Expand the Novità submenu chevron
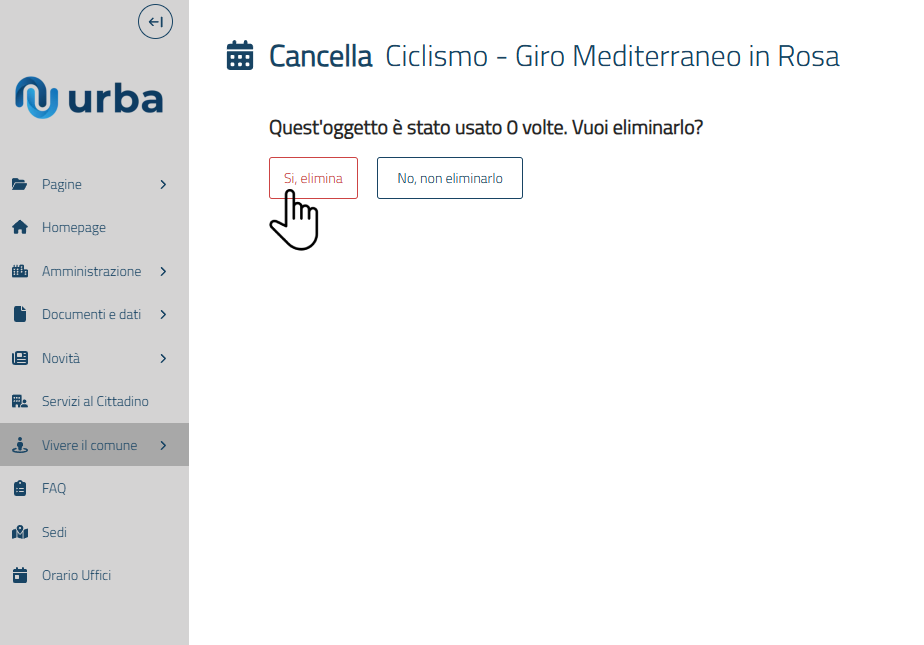The width and height of the screenshot is (924, 645). pos(163,358)
